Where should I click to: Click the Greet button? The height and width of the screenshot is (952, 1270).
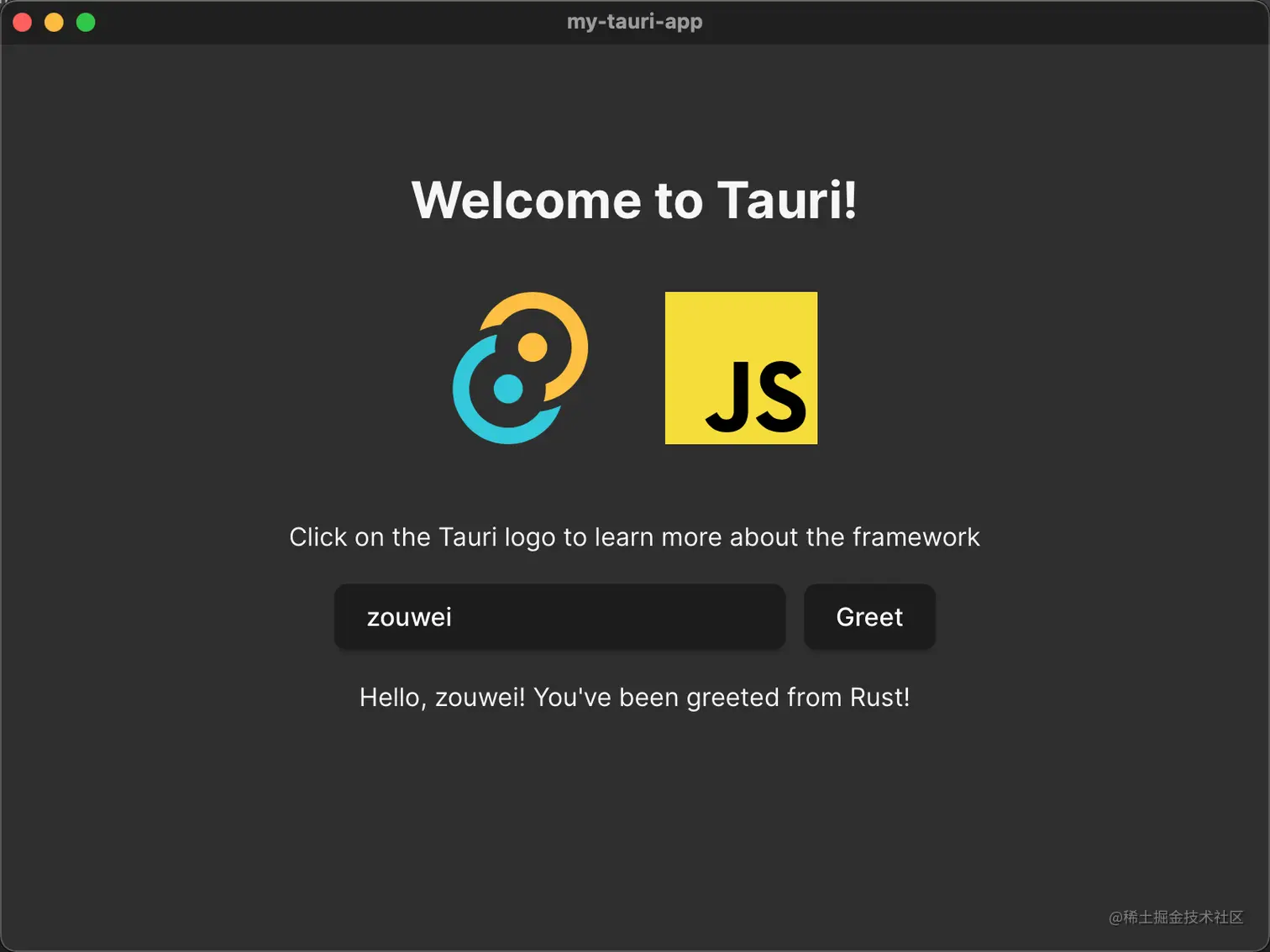click(x=869, y=617)
